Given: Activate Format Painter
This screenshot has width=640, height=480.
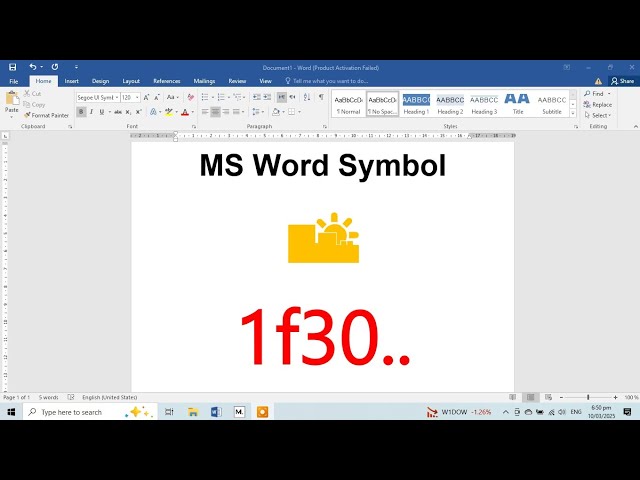Looking at the screenshot, I should [46, 116].
